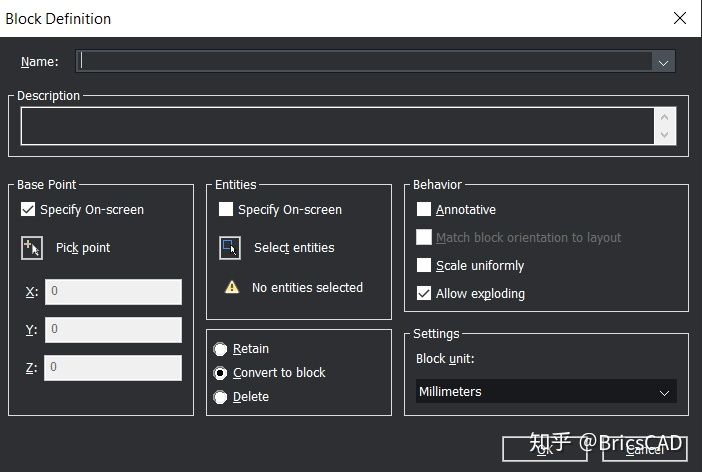Click the Description scroll up arrow

coord(664,117)
